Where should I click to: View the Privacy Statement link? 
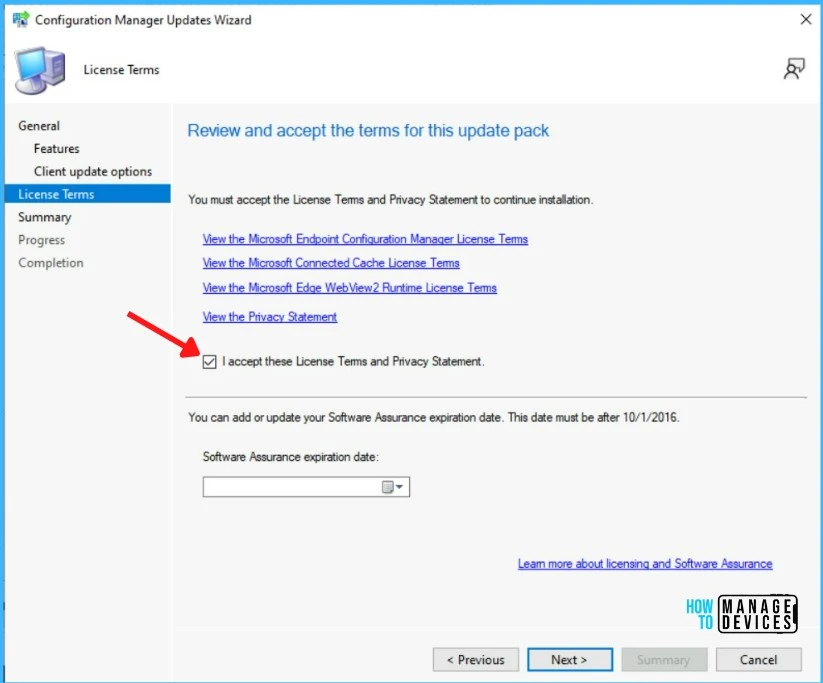(x=270, y=317)
